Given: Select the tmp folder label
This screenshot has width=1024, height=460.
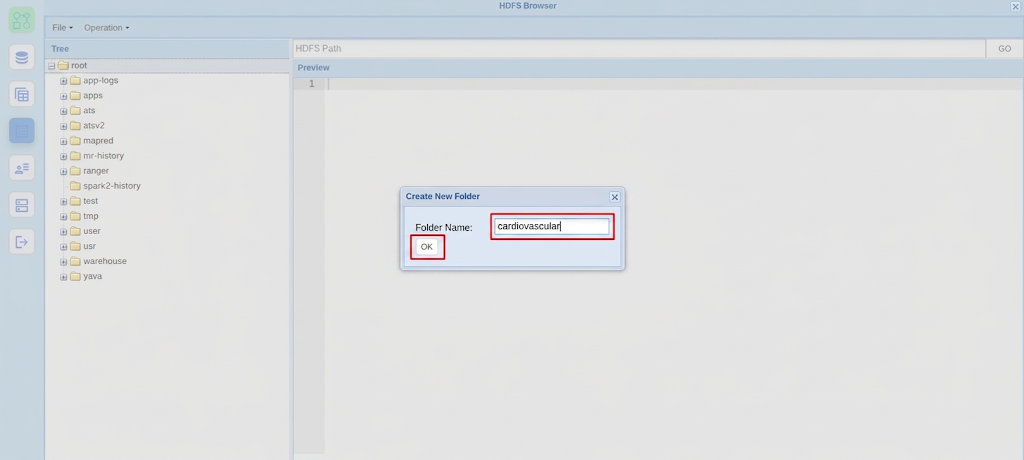Looking at the screenshot, I should [91, 216].
